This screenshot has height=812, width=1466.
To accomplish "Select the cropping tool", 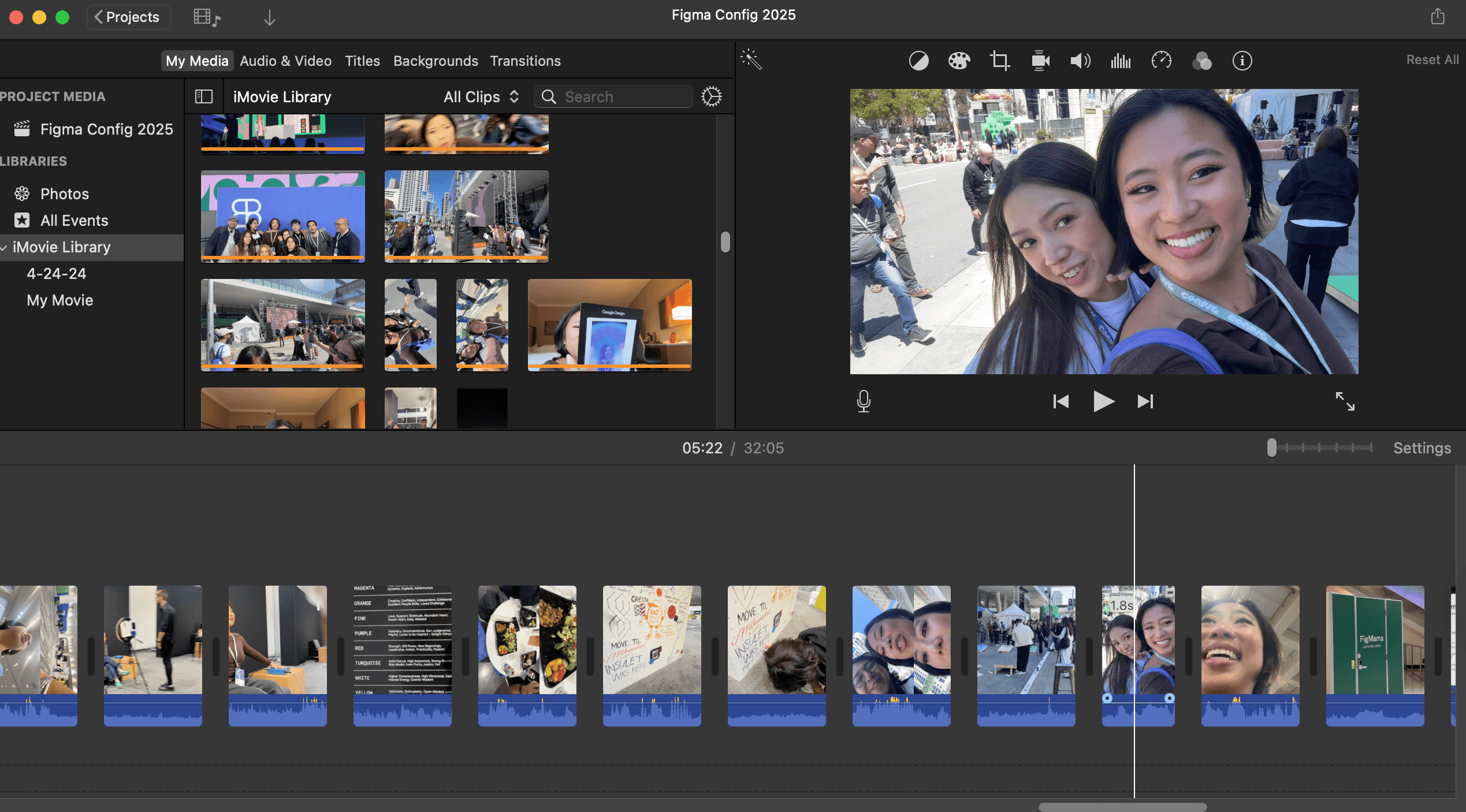I will pos(999,61).
